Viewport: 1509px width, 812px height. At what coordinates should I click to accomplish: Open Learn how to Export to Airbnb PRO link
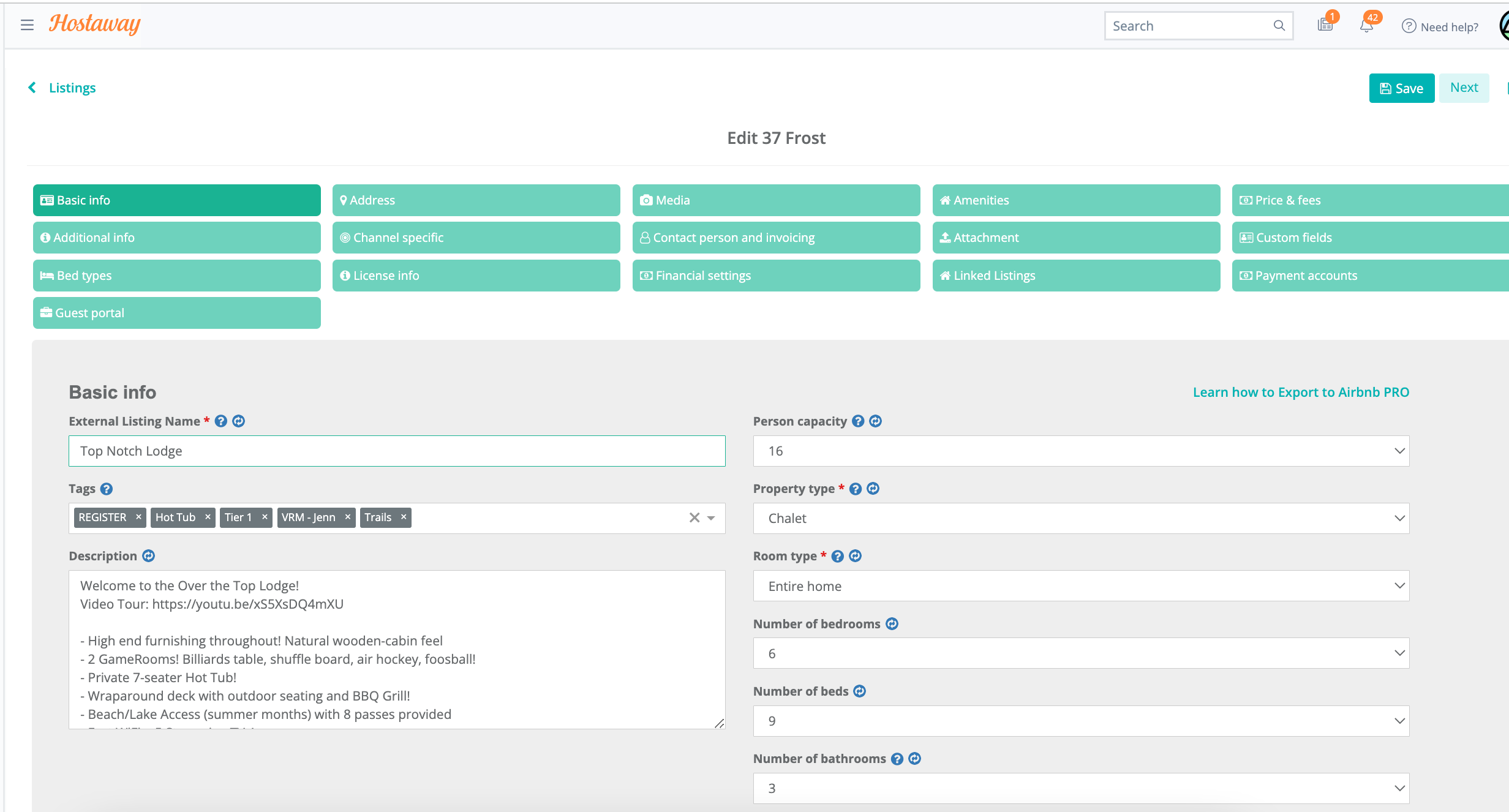coord(1301,393)
